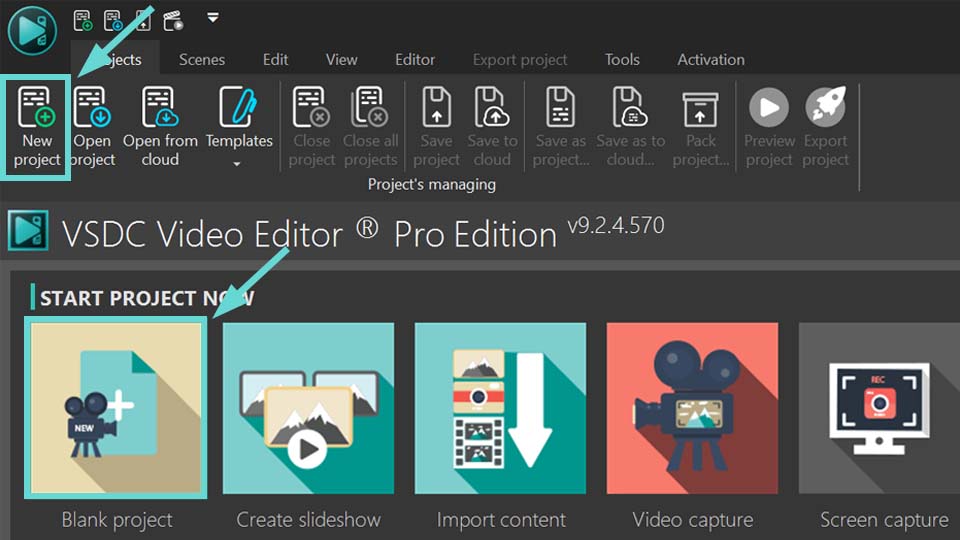Open the Editor tab

[x=415, y=60]
